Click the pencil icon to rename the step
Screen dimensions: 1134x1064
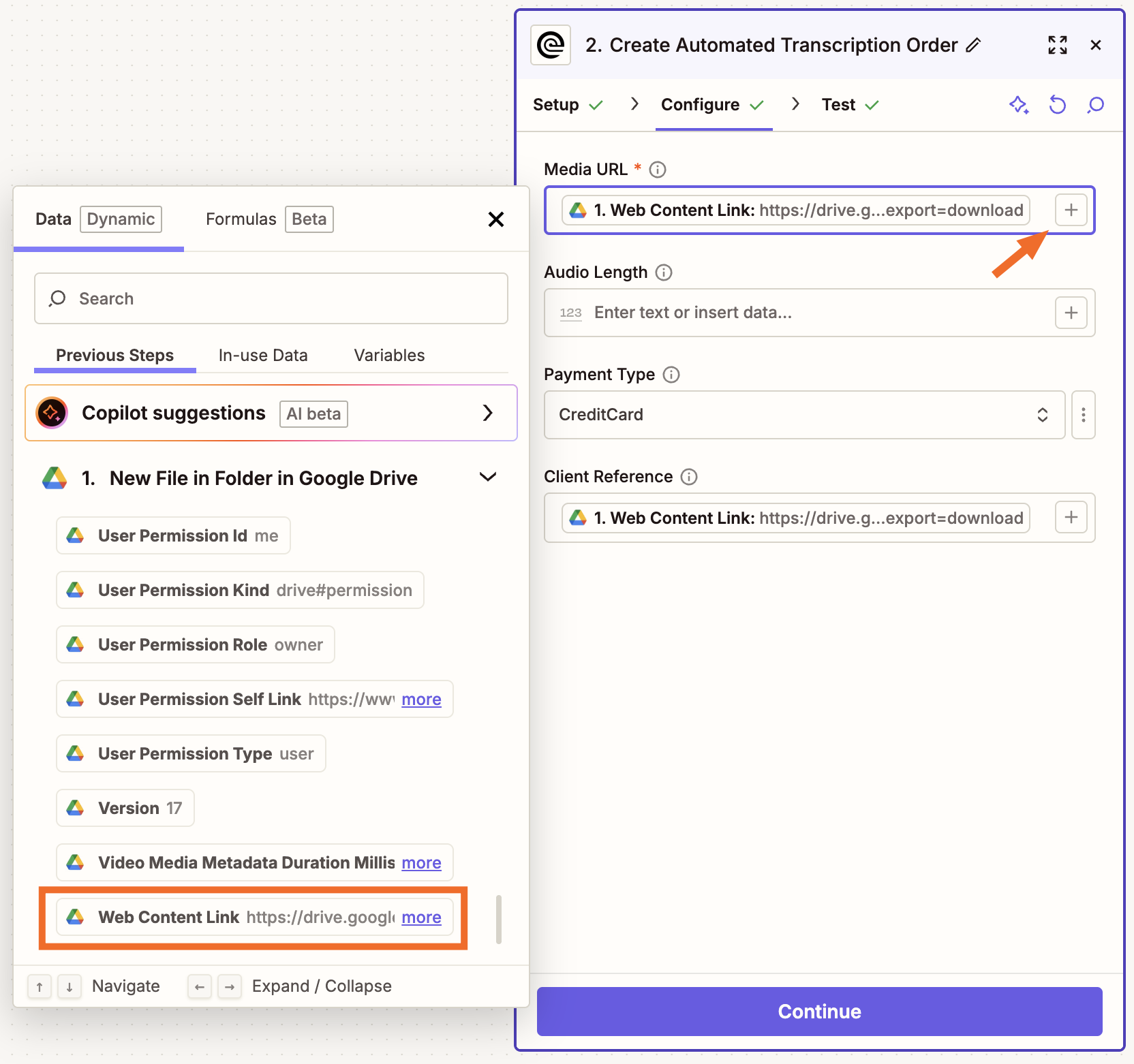[x=975, y=45]
